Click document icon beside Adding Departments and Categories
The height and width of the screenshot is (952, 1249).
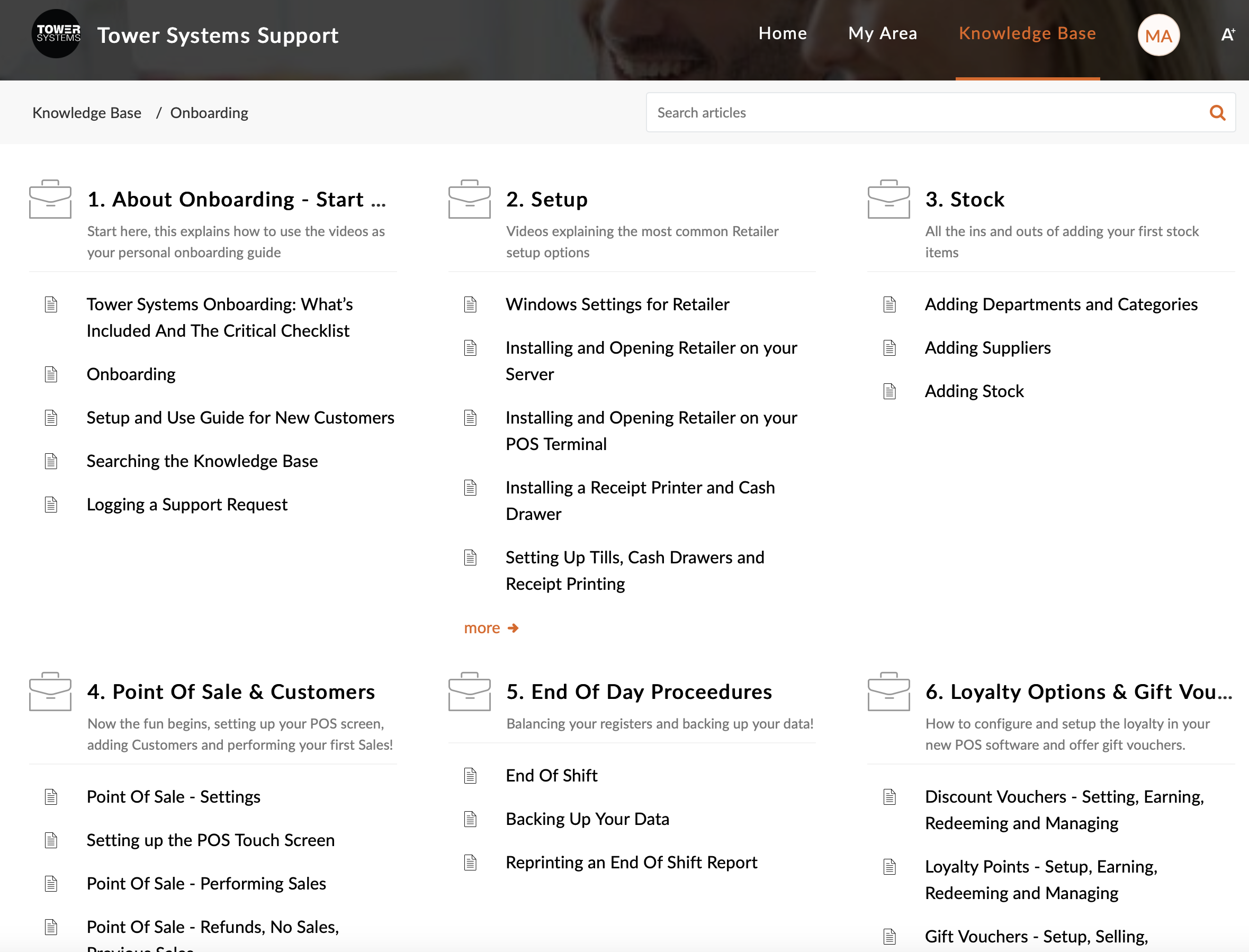point(889,305)
